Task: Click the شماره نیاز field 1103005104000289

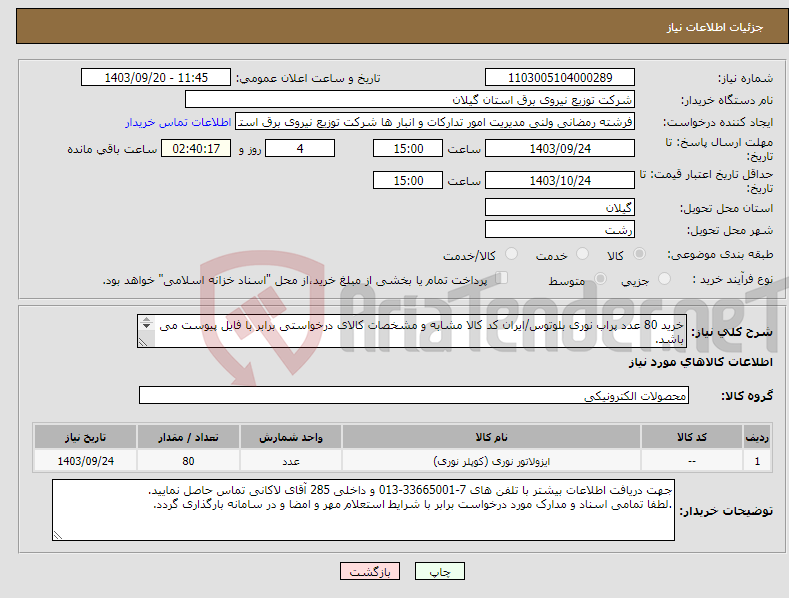Action: coord(560,78)
